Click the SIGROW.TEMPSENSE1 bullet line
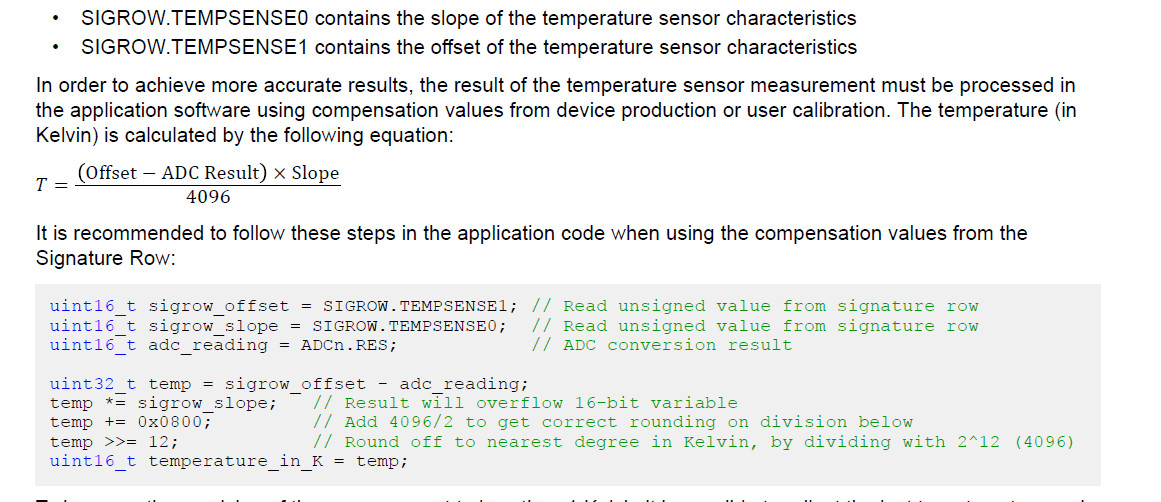Viewport: 1161px width, 502px height. coord(469,47)
